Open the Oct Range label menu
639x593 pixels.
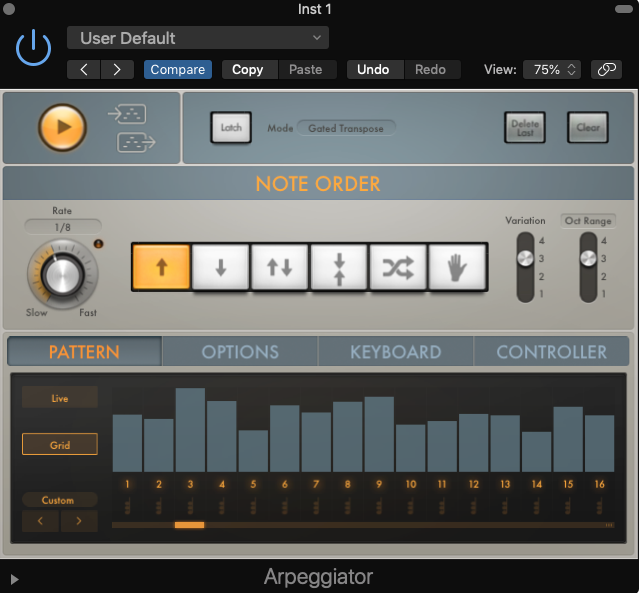pos(588,221)
